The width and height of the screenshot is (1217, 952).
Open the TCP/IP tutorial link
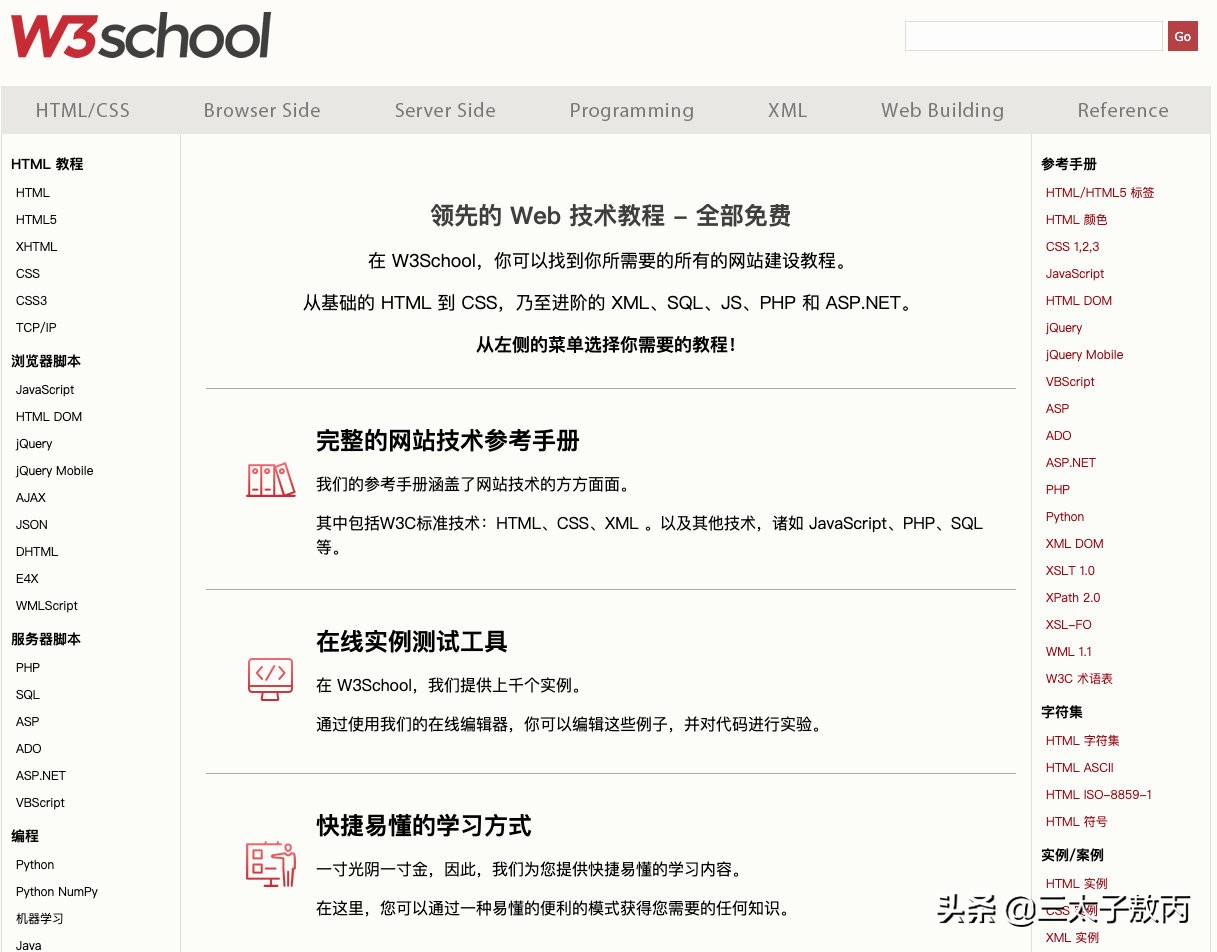[x=36, y=327]
